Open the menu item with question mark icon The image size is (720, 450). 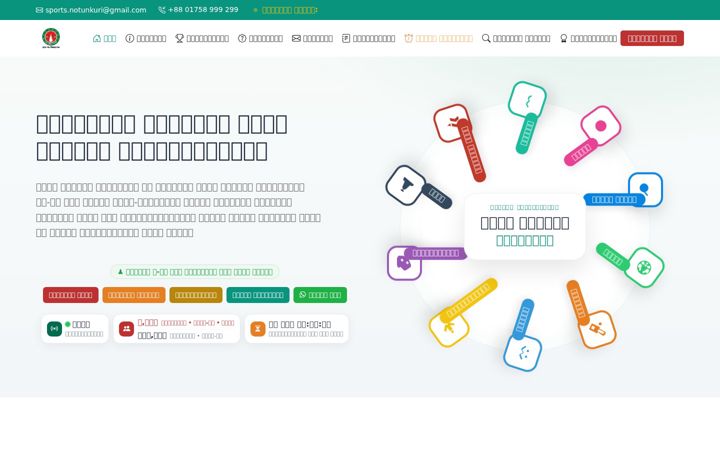pyautogui.click(x=260, y=38)
